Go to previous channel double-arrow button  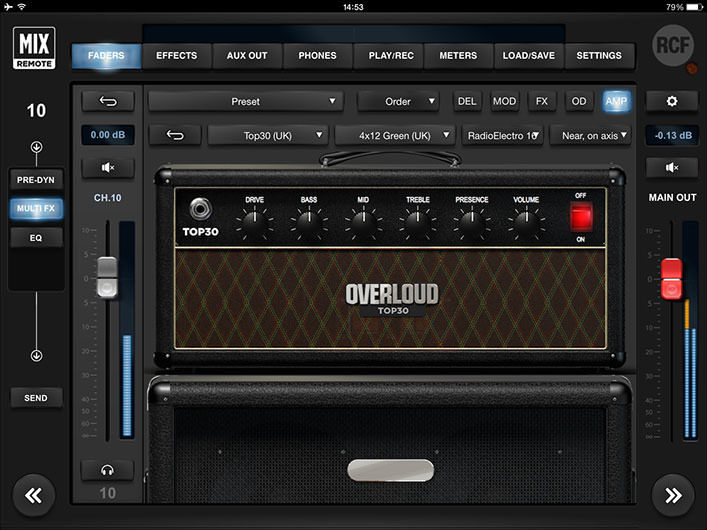pyautogui.click(x=35, y=494)
